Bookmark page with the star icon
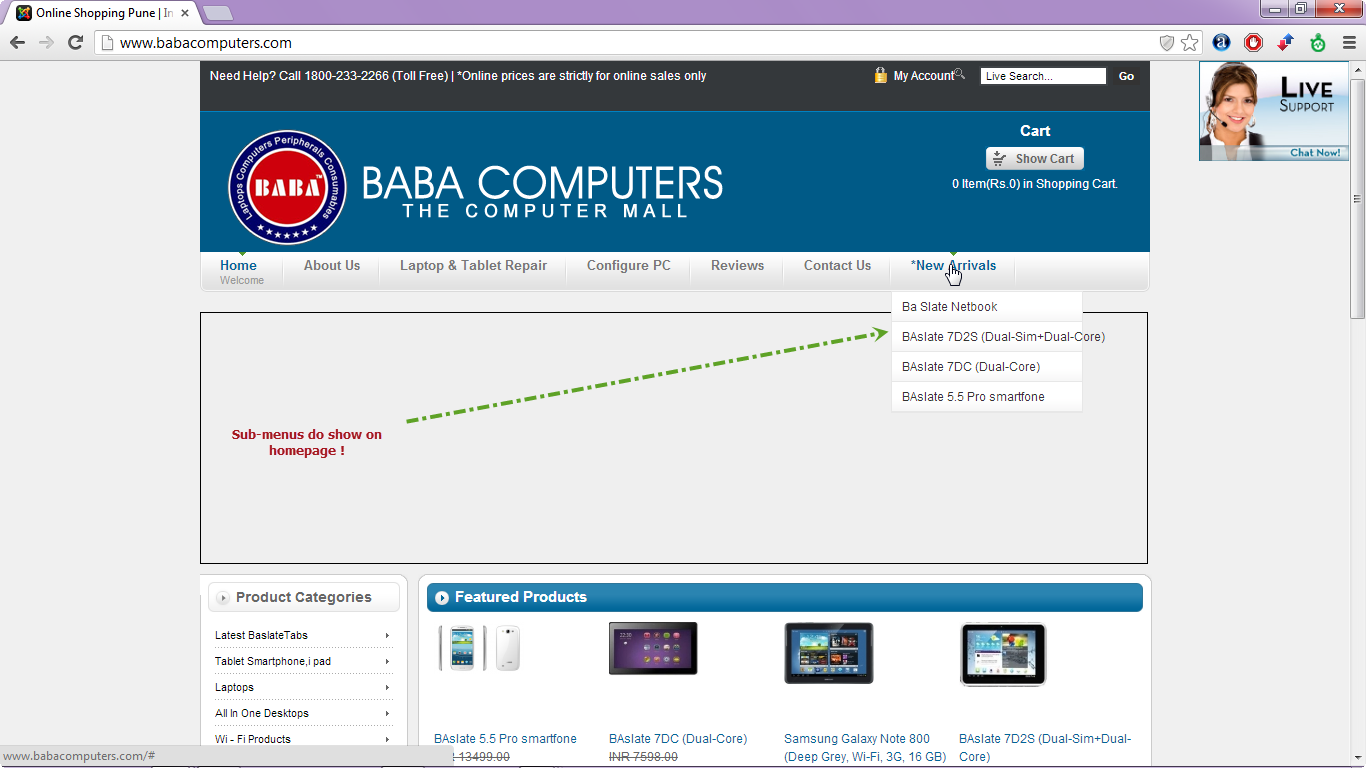Image resolution: width=1366 pixels, height=768 pixels. (1189, 43)
